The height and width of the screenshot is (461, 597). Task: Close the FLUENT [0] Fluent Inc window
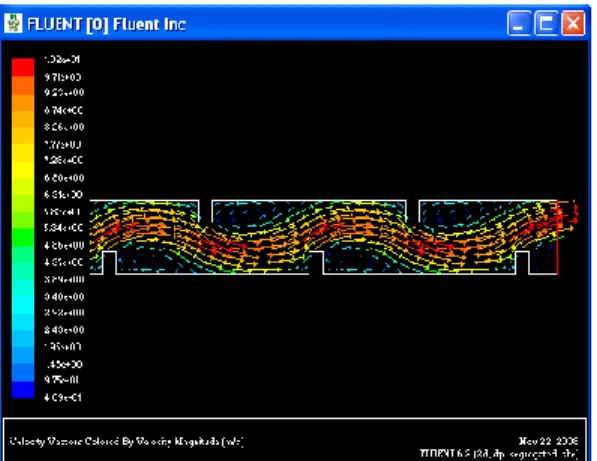tap(573, 24)
